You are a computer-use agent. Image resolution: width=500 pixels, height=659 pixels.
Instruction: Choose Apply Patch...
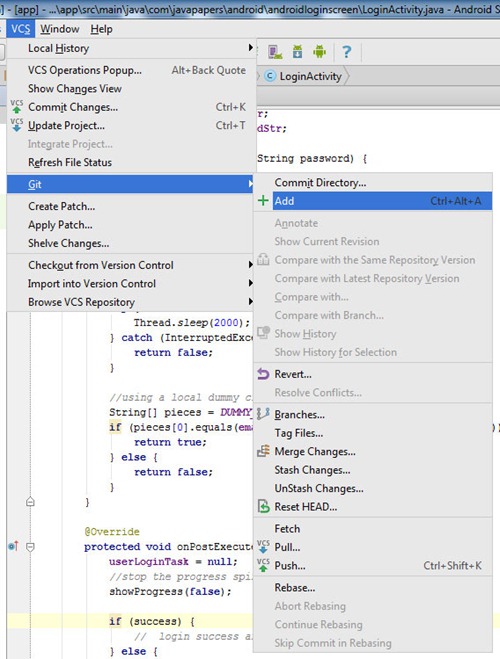(132, 225)
